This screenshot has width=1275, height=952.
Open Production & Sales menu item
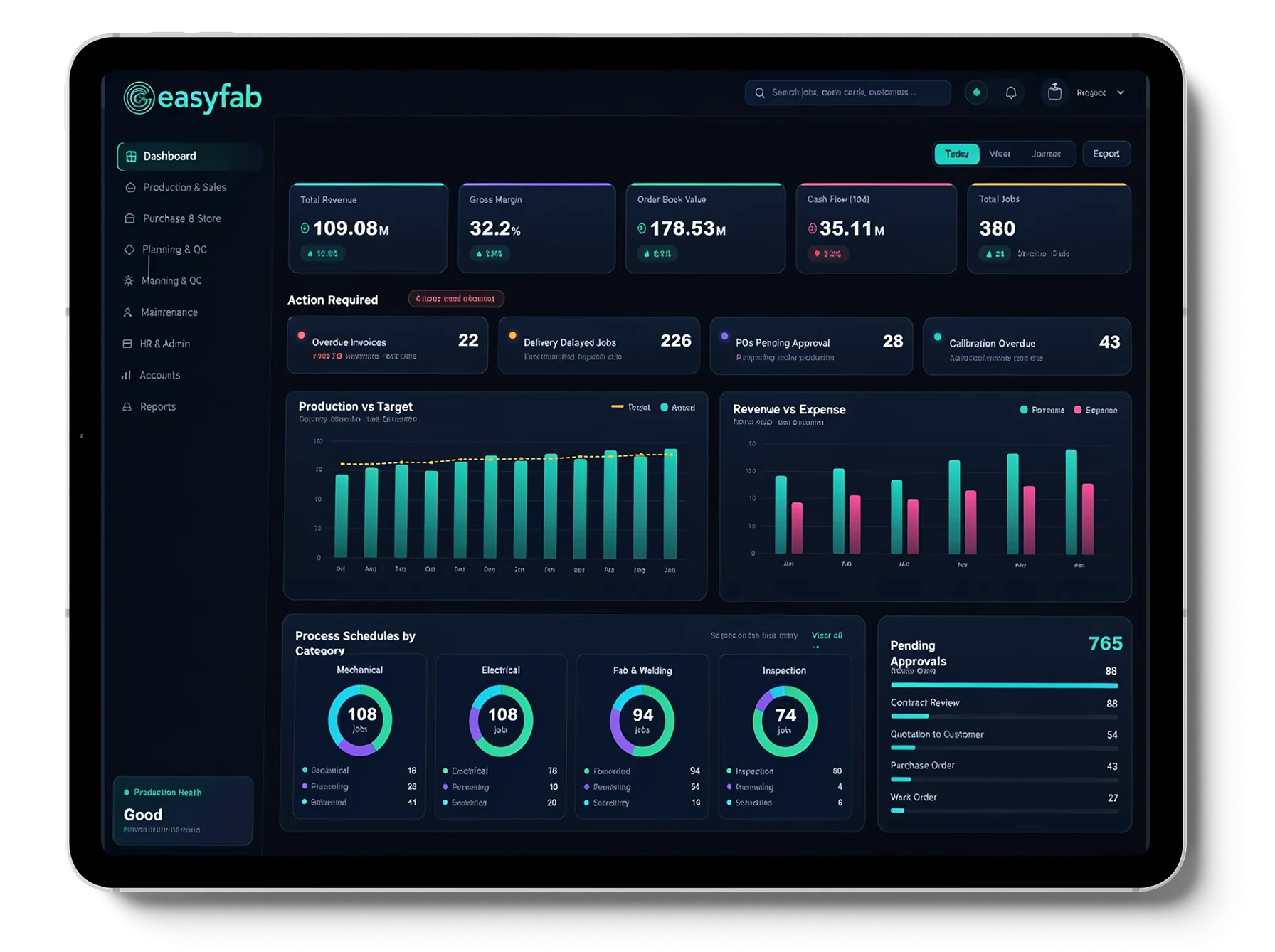pyautogui.click(x=185, y=187)
